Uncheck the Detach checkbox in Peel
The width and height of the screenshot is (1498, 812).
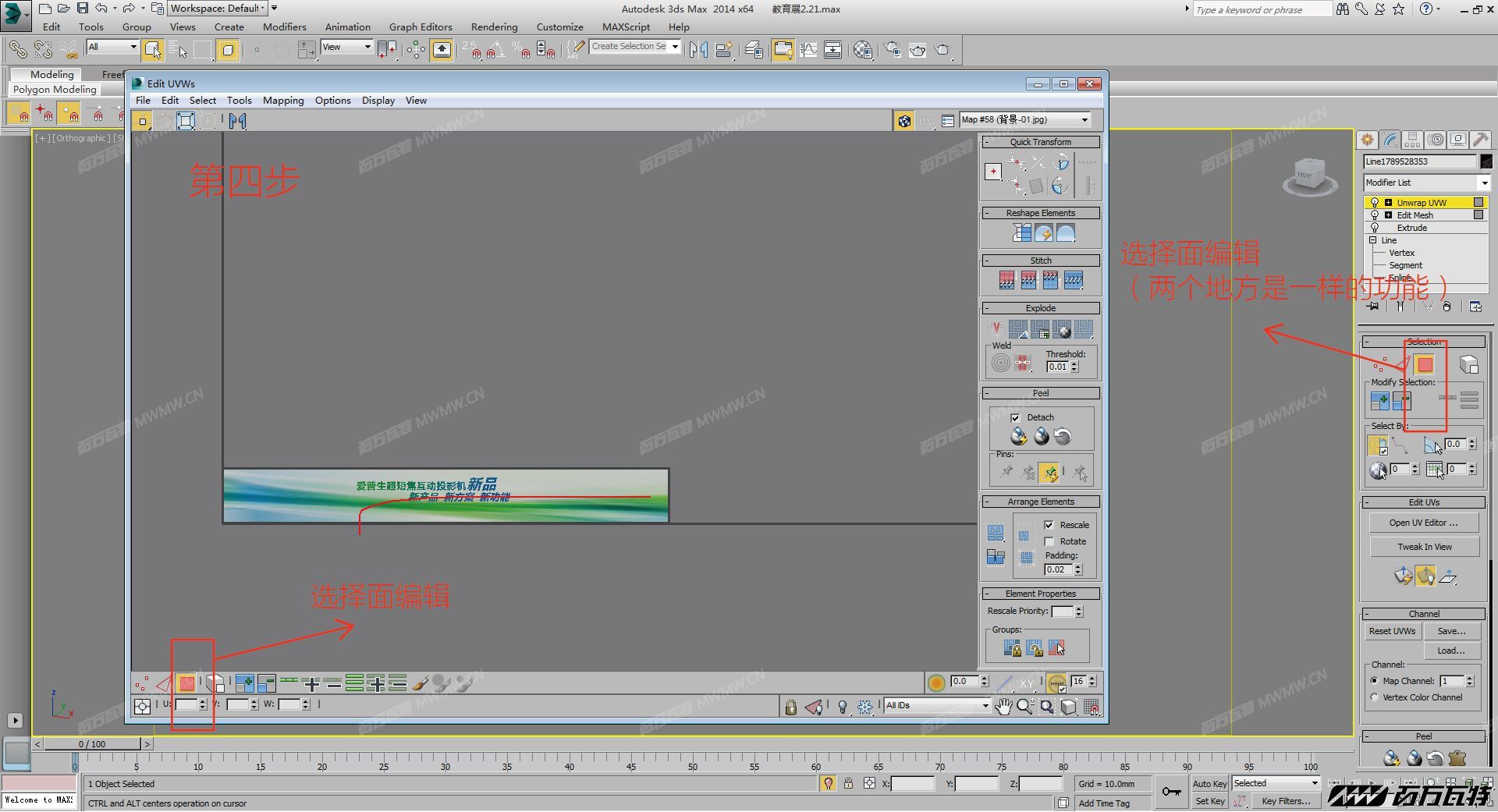[x=1015, y=418]
